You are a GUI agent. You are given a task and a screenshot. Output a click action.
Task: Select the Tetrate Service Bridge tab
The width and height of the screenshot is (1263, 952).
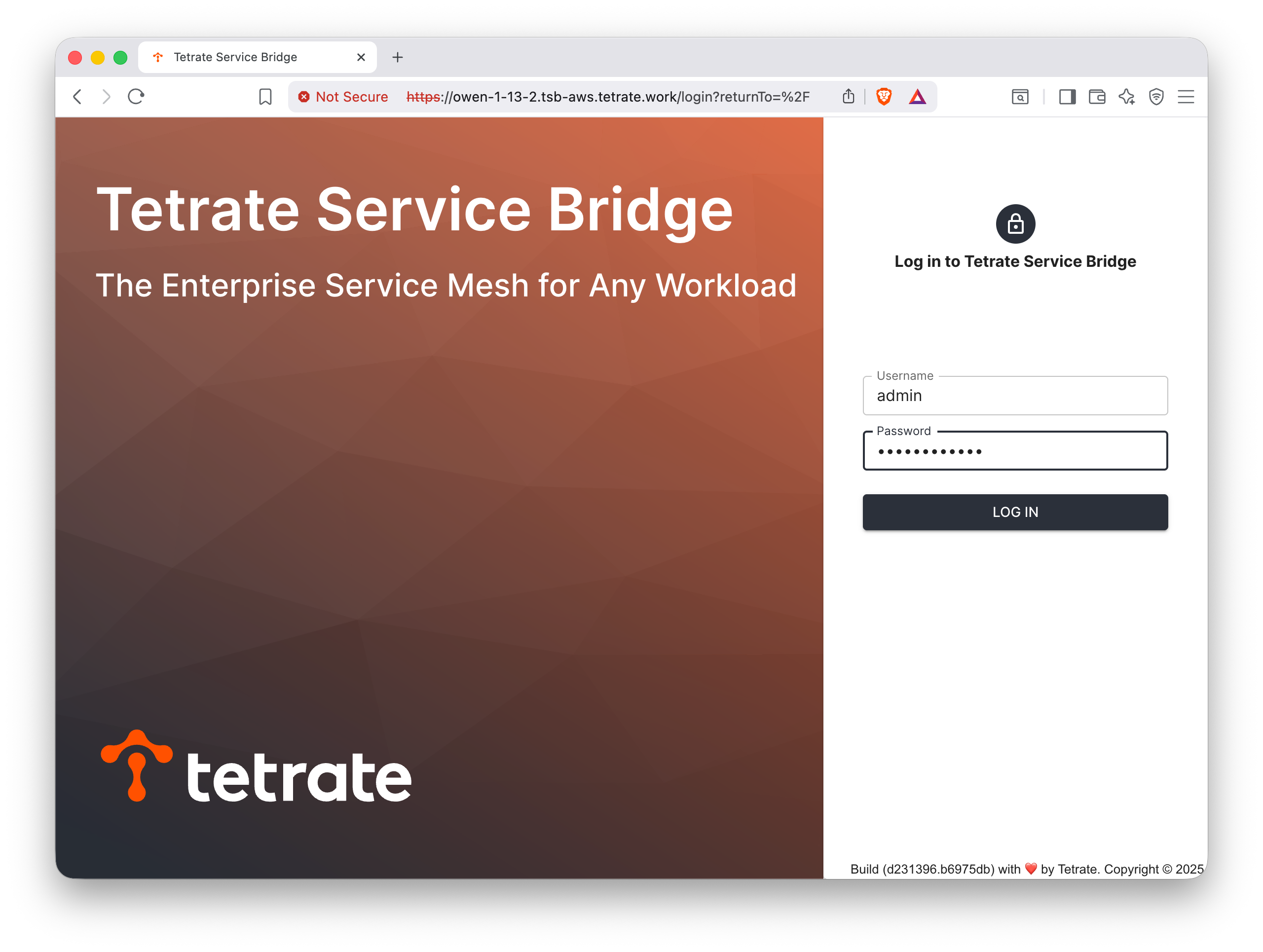(x=257, y=57)
